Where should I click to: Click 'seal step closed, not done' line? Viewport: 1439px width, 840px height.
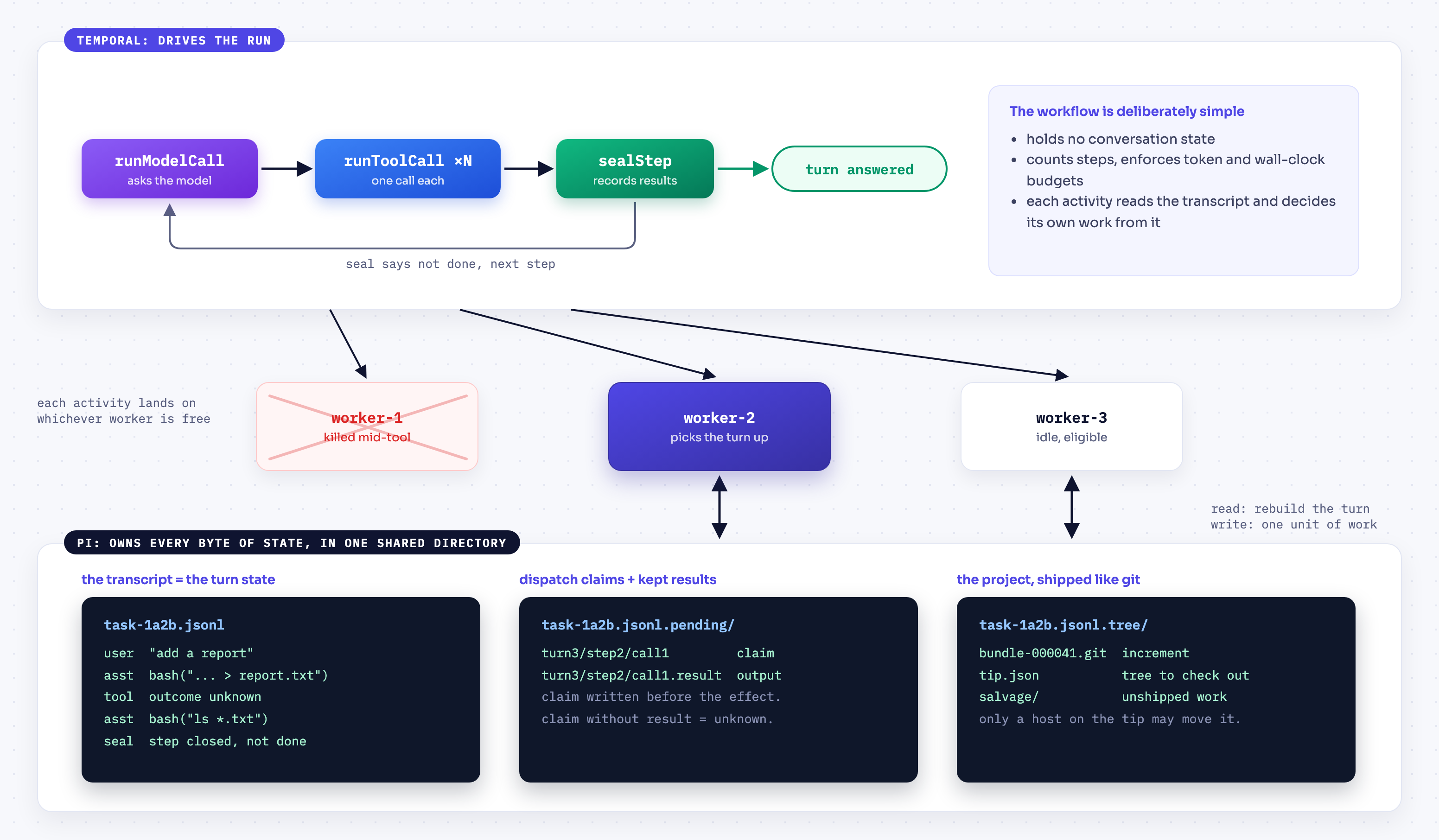205,741
